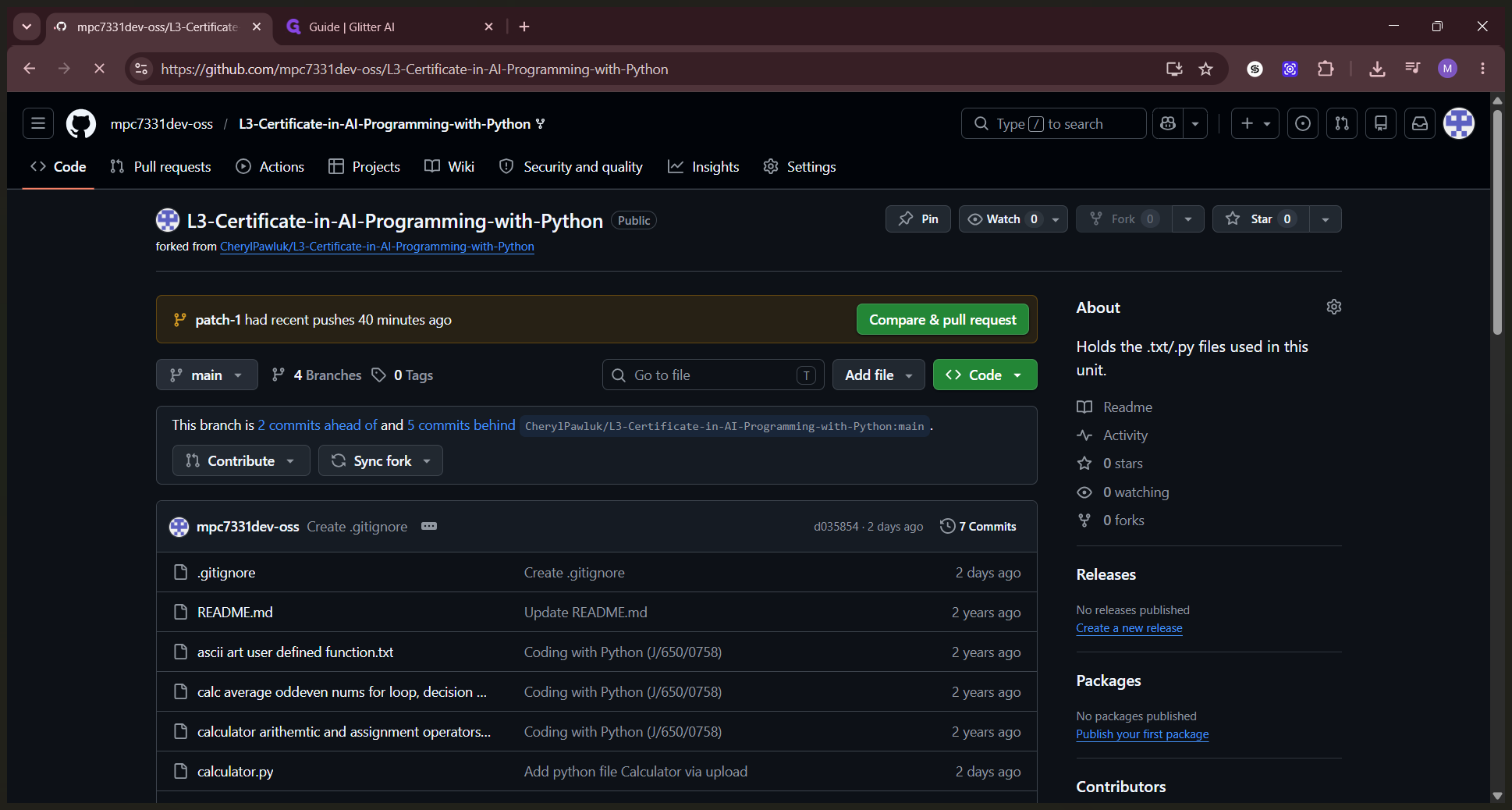Image resolution: width=1512 pixels, height=810 pixels.
Task: Click Publish your first package link
Action: pos(1142,734)
